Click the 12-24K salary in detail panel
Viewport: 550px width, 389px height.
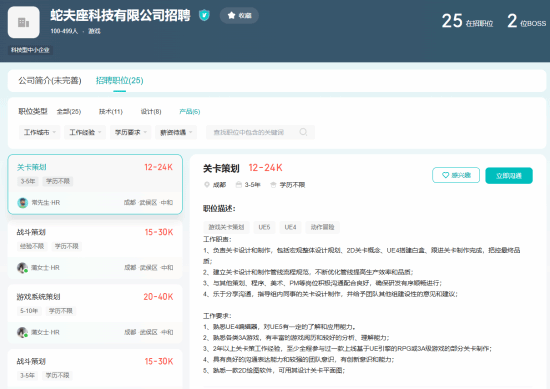point(266,168)
